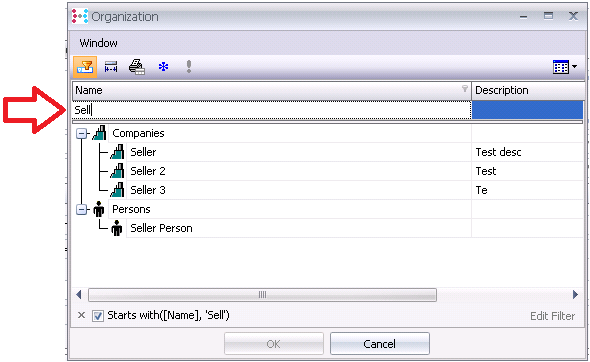Open the Window menu

click(98, 43)
